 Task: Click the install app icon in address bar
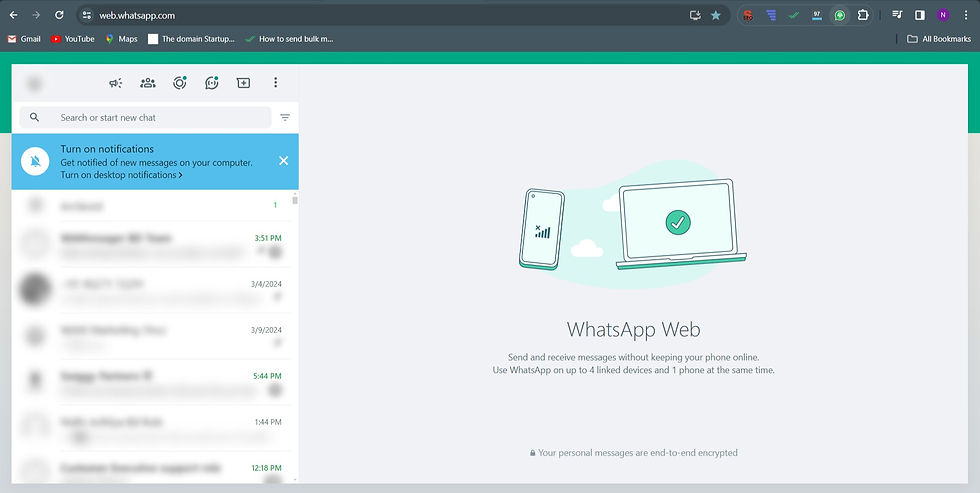[695, 15]
